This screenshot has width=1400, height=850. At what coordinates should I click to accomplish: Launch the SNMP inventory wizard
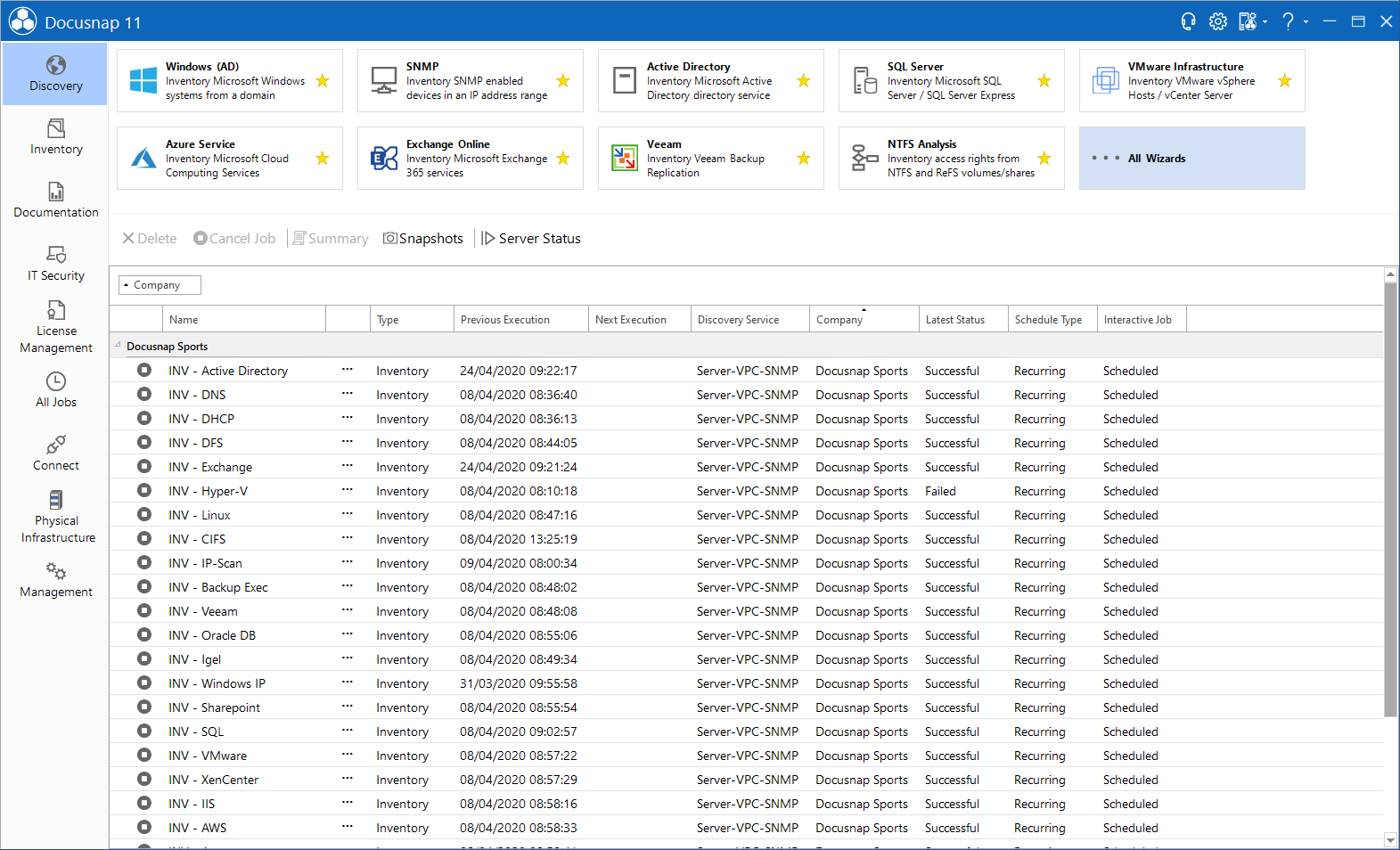(471, 80)
